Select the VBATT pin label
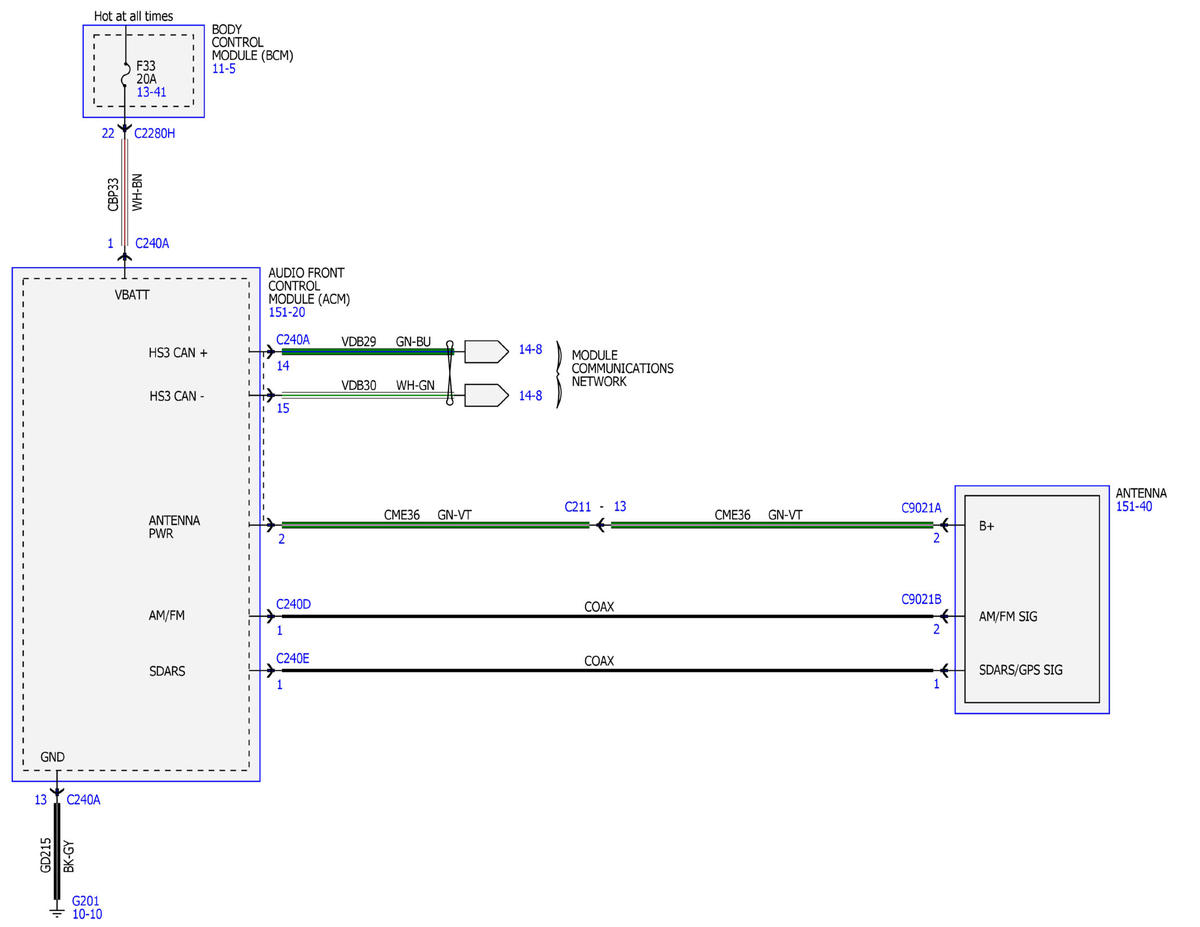The width and height of the screenshot is (1200, 927). tap(132, 295)
